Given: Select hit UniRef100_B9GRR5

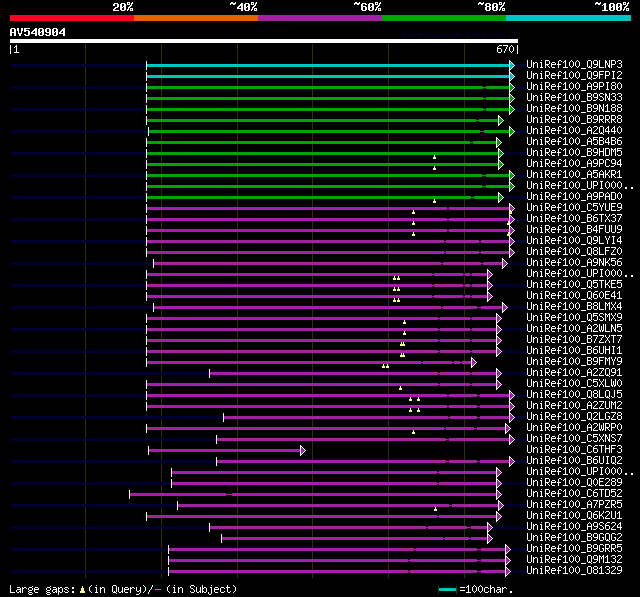Looking at the screenshot, I should coord(574,549).
